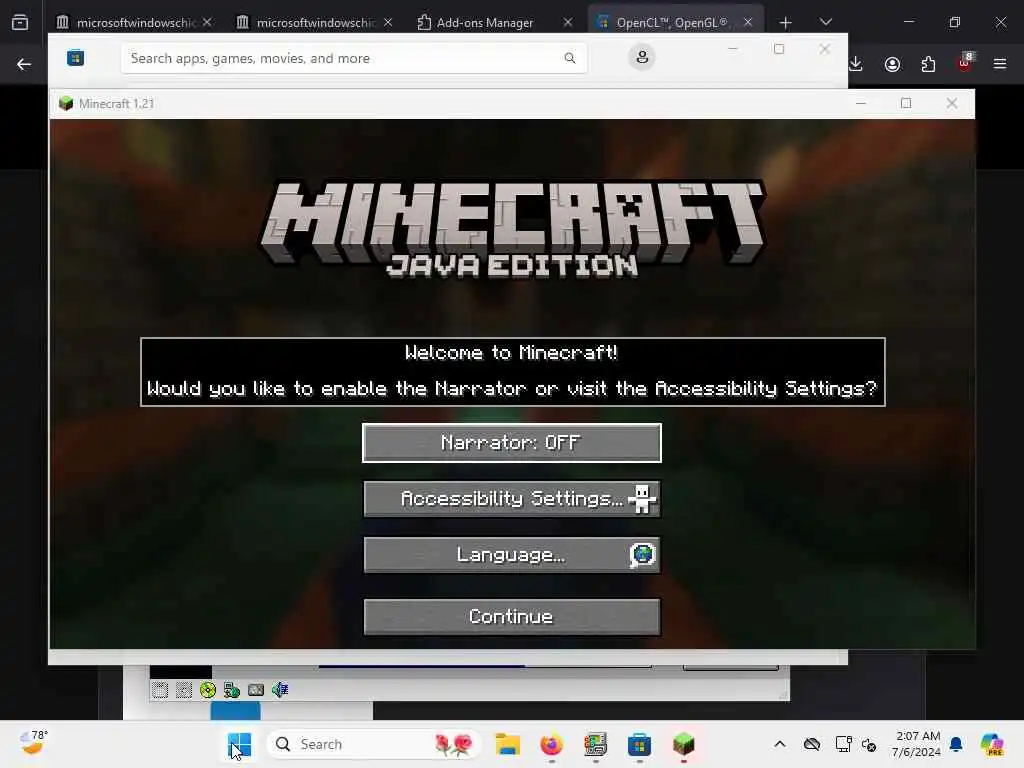Viewport: 1024px width, 768px height.
Task: Open the Microsoft Store profile icon
Action: 642,57
